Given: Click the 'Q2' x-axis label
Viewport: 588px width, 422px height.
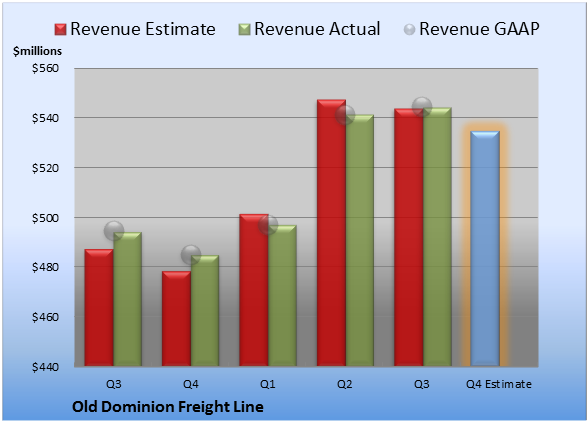Looking at the screenshot, I should pyautogui.click(x=345, y=384).
